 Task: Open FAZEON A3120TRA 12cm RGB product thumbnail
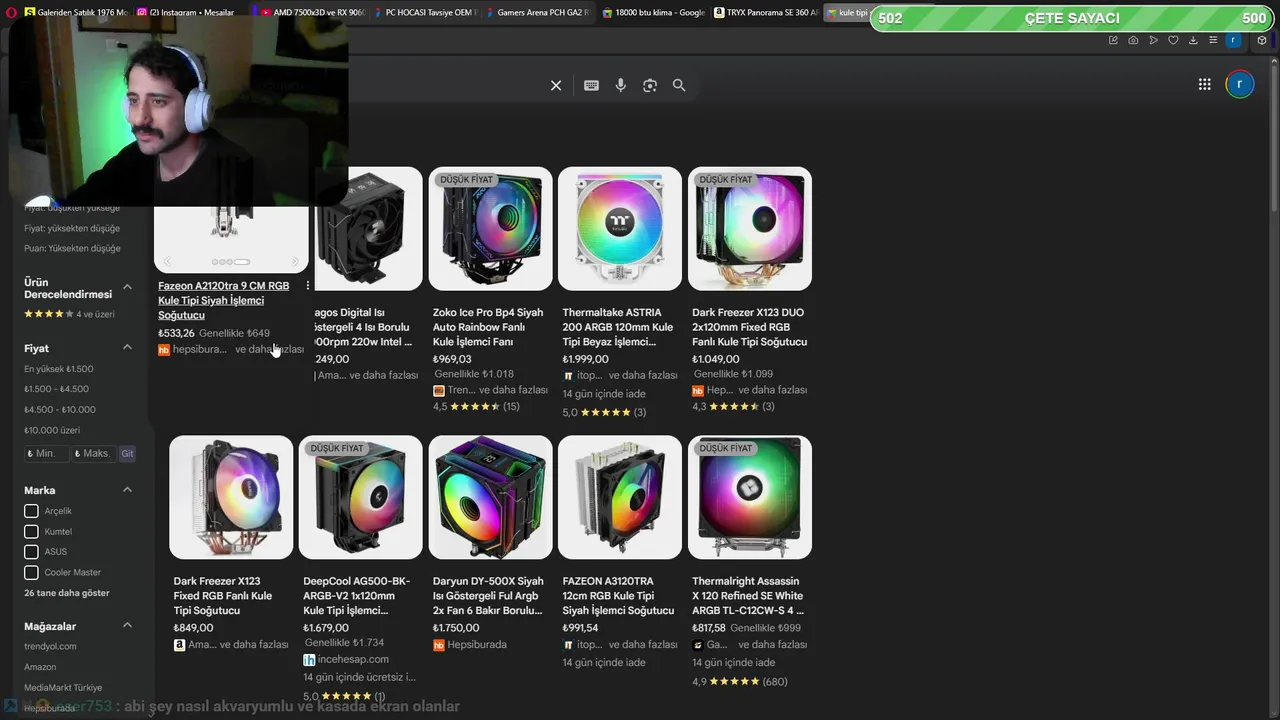[x=620, y=497]
